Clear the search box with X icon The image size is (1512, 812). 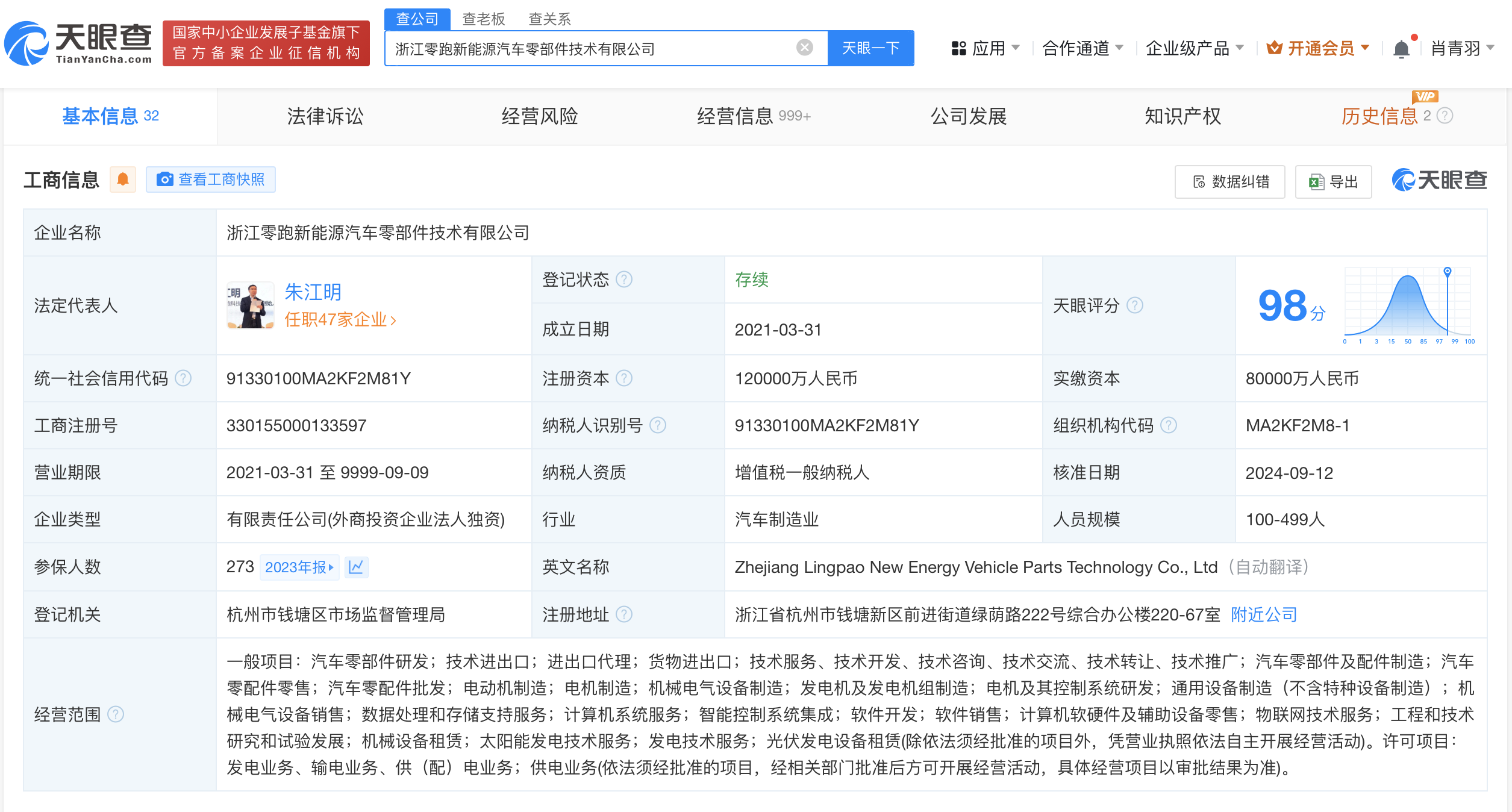pos(805,48)
